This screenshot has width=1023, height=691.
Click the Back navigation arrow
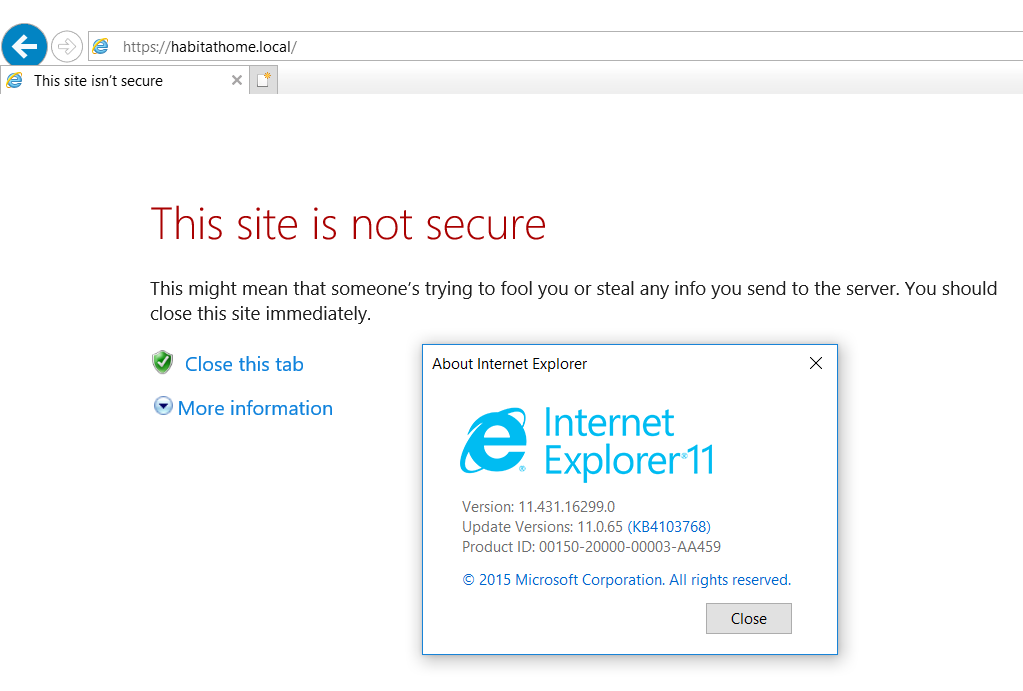click(x=23, y=45)
